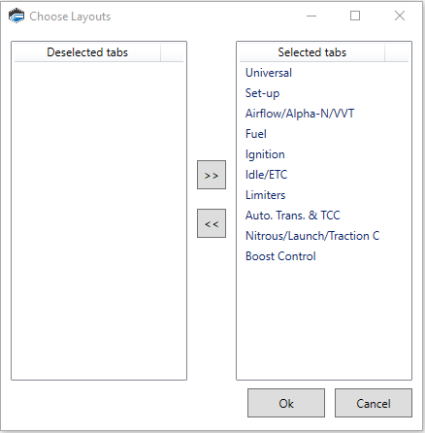The width and height of the screenshot is (425, 433).
Task: Select the Idle/ETC layout item
Action: [266, 175]
